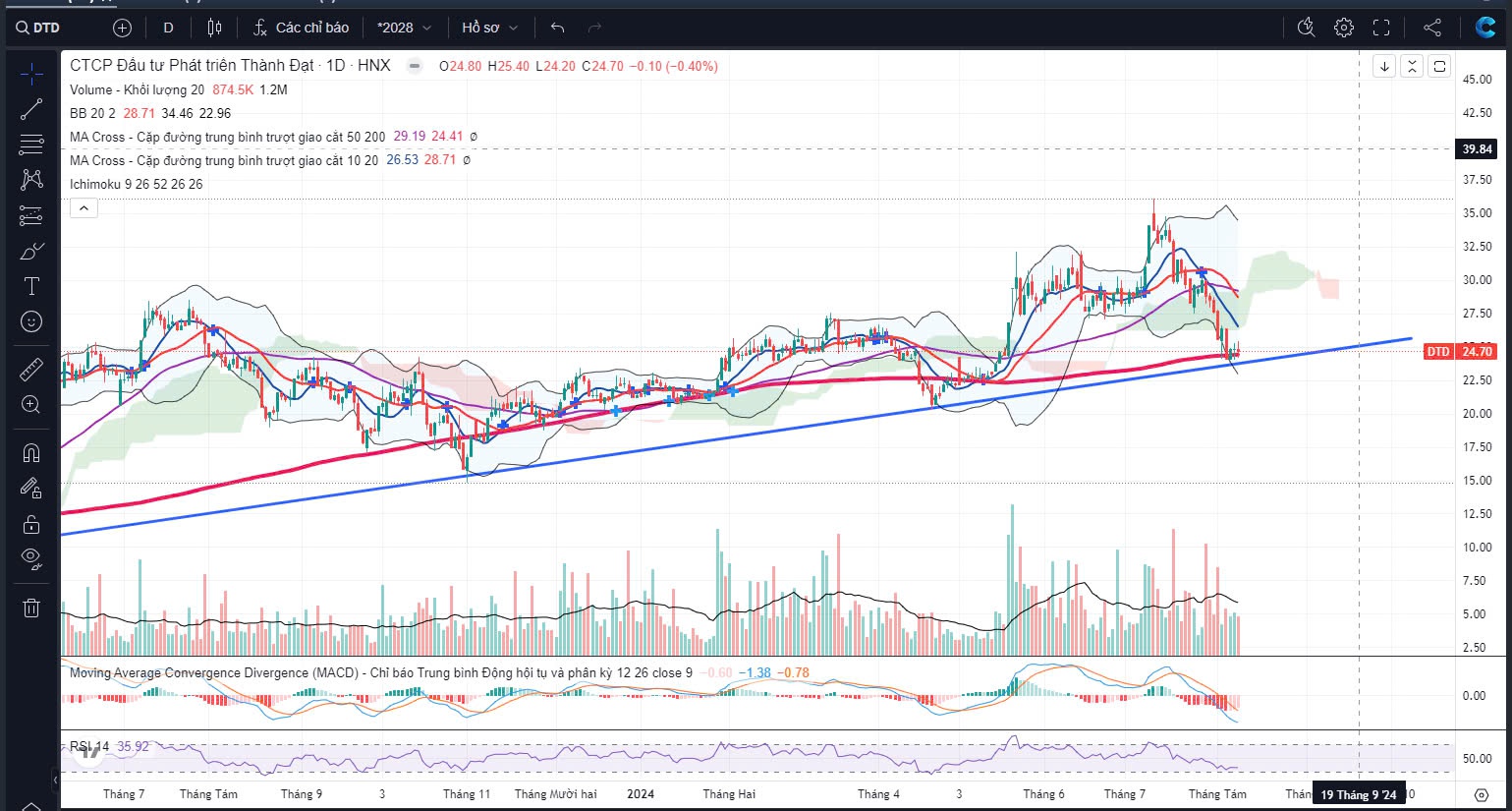Screen dimensions: 1512x811
Task: Select the brush drawing tool
Action: 31,251
